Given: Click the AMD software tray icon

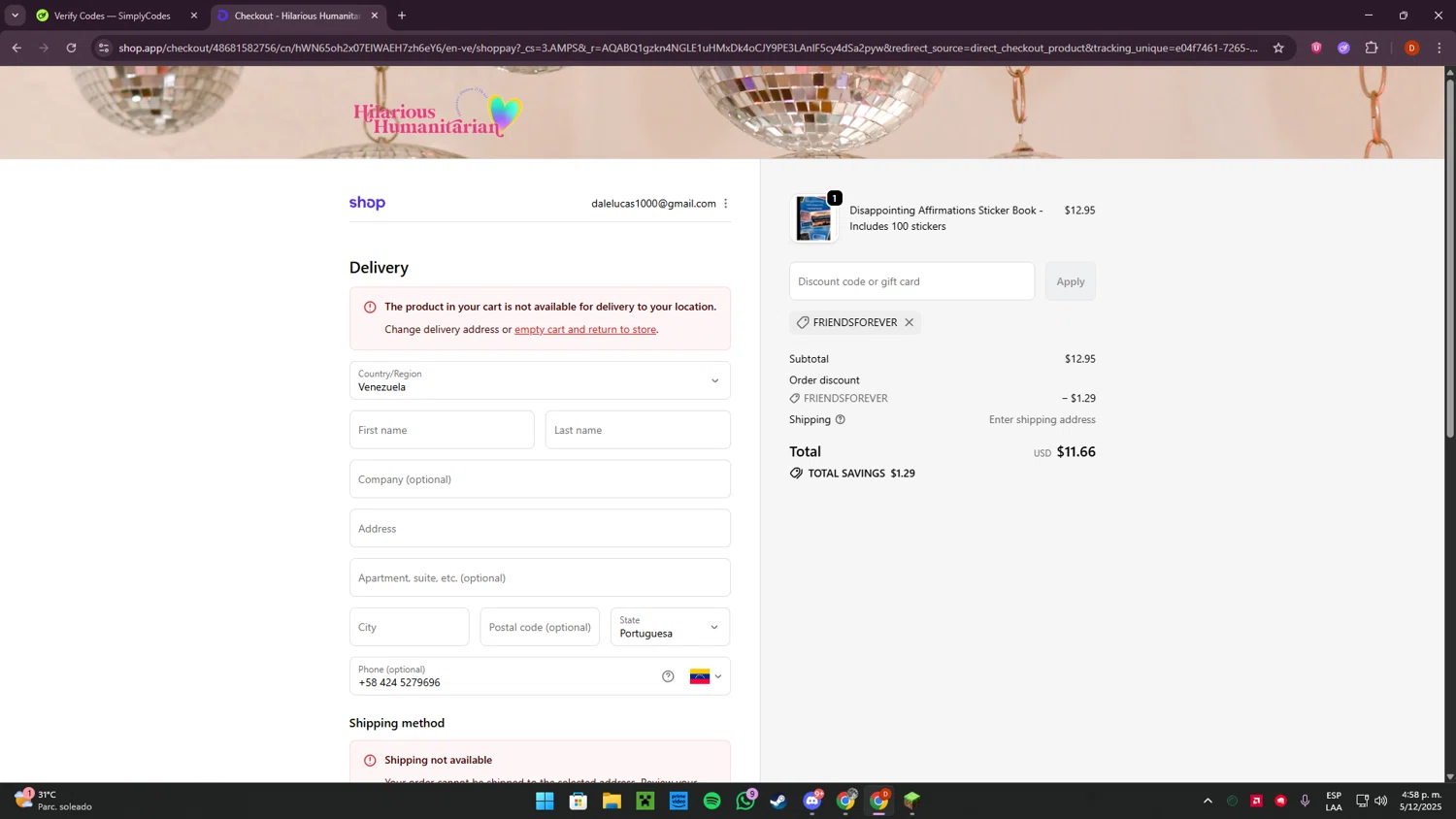Looking at the screenshot, I should tap(1256, 801).
